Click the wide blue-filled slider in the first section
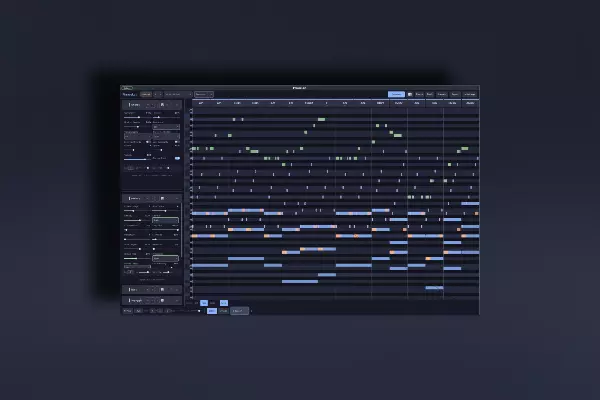Image resolution: width=600 pixels, height=400 pixels. tap(137, 159)
